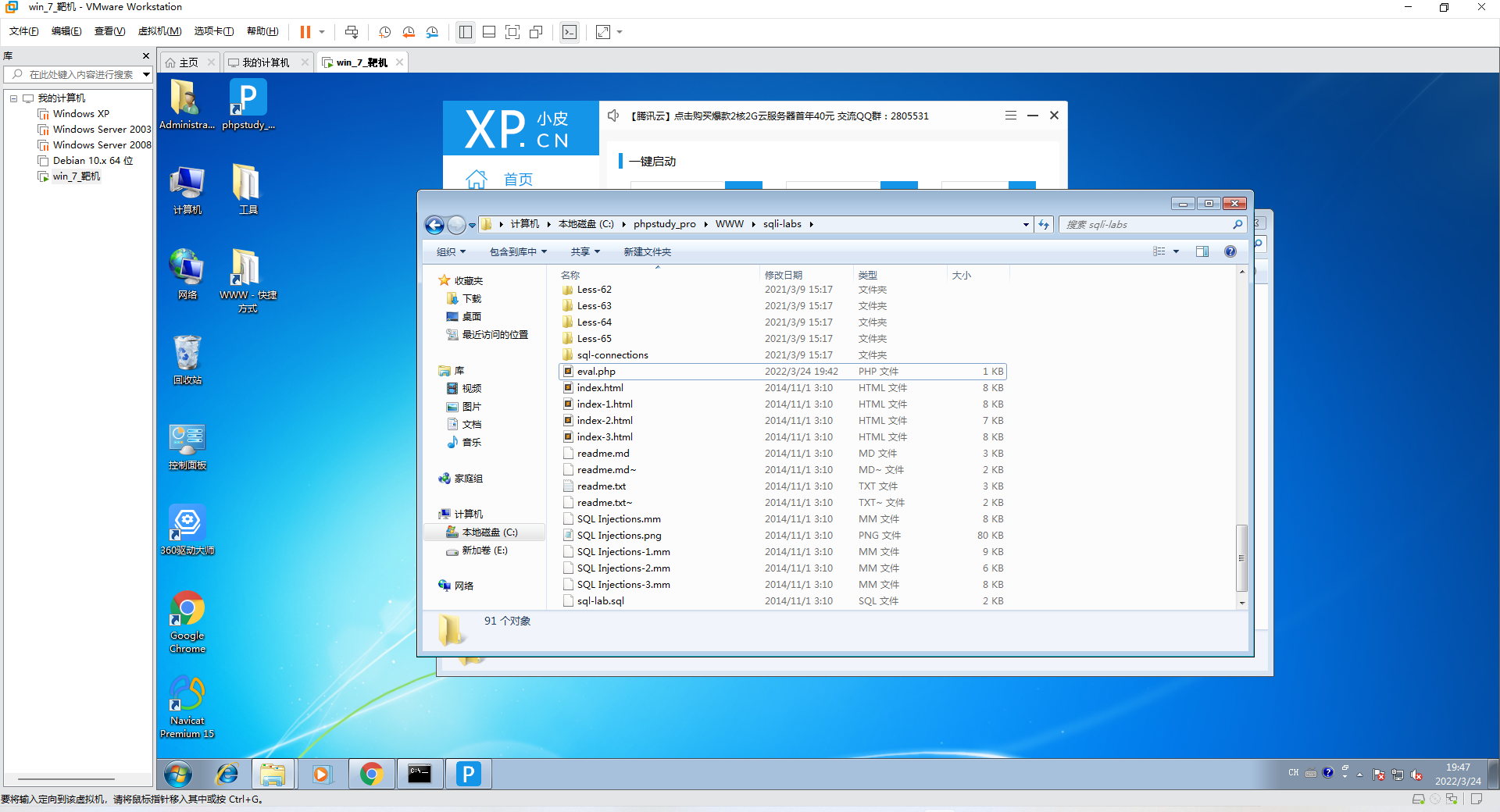1500x812 pixels.
Task: Select 下载 in favorites pane
Action: tap(471, 299)
